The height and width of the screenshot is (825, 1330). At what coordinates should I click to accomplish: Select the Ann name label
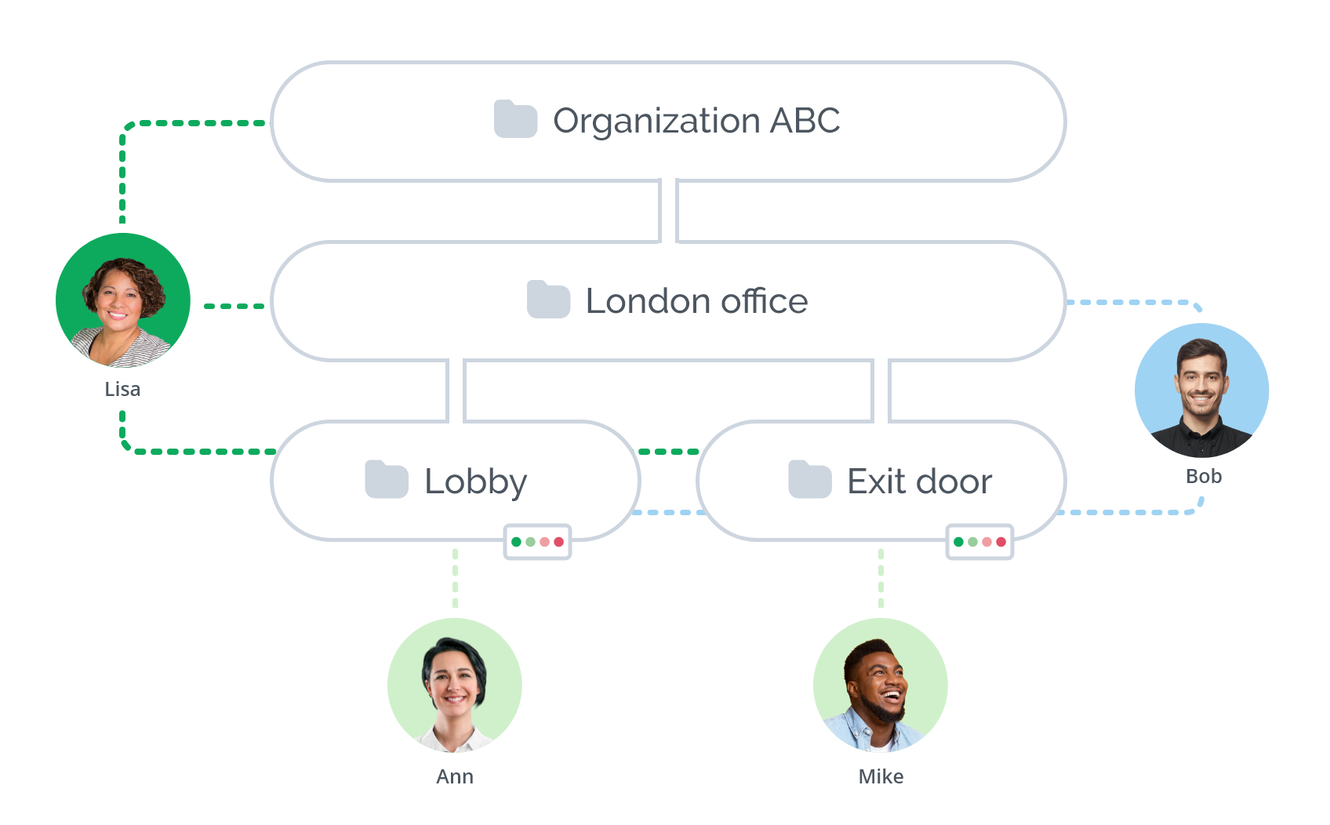[455, 777]
